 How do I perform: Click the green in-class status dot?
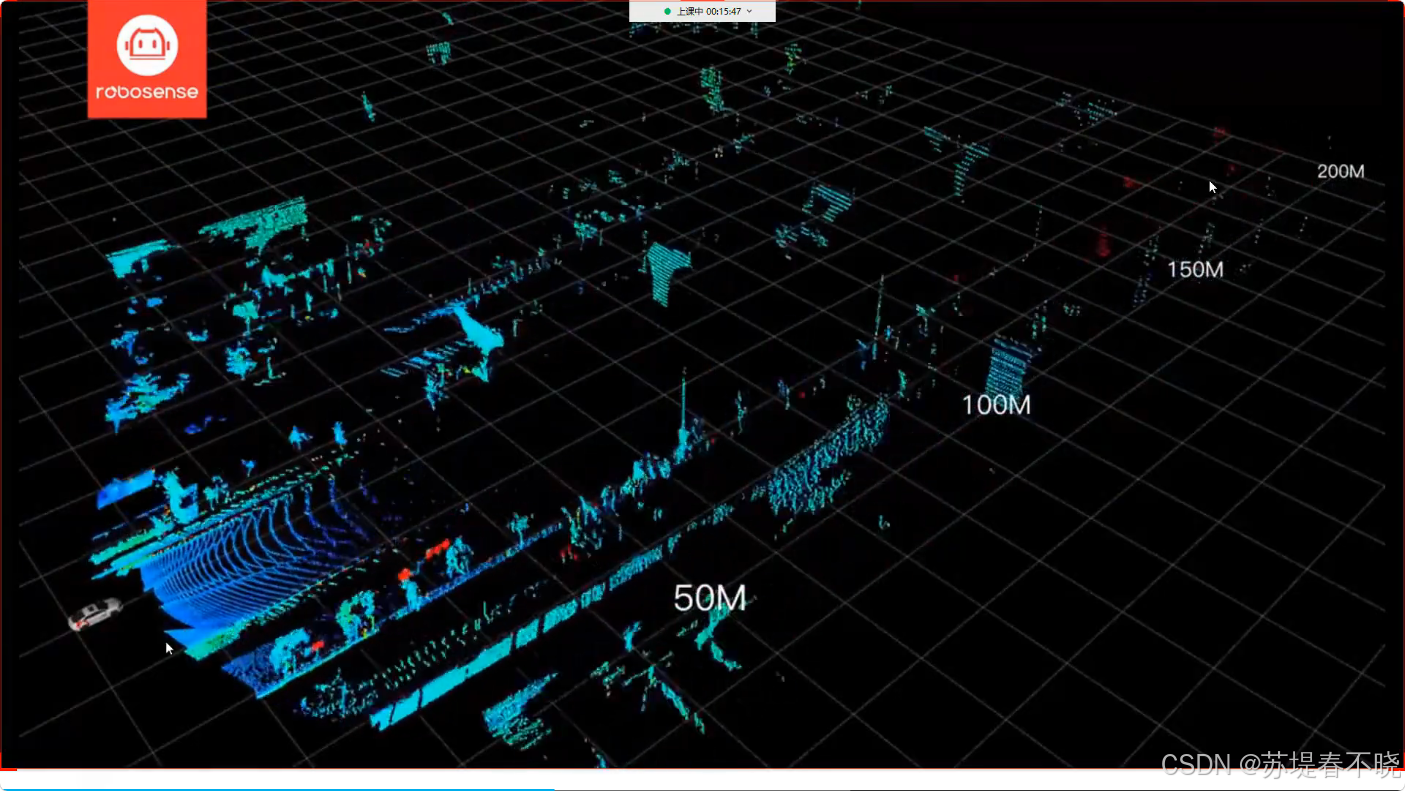pos(667,11)
